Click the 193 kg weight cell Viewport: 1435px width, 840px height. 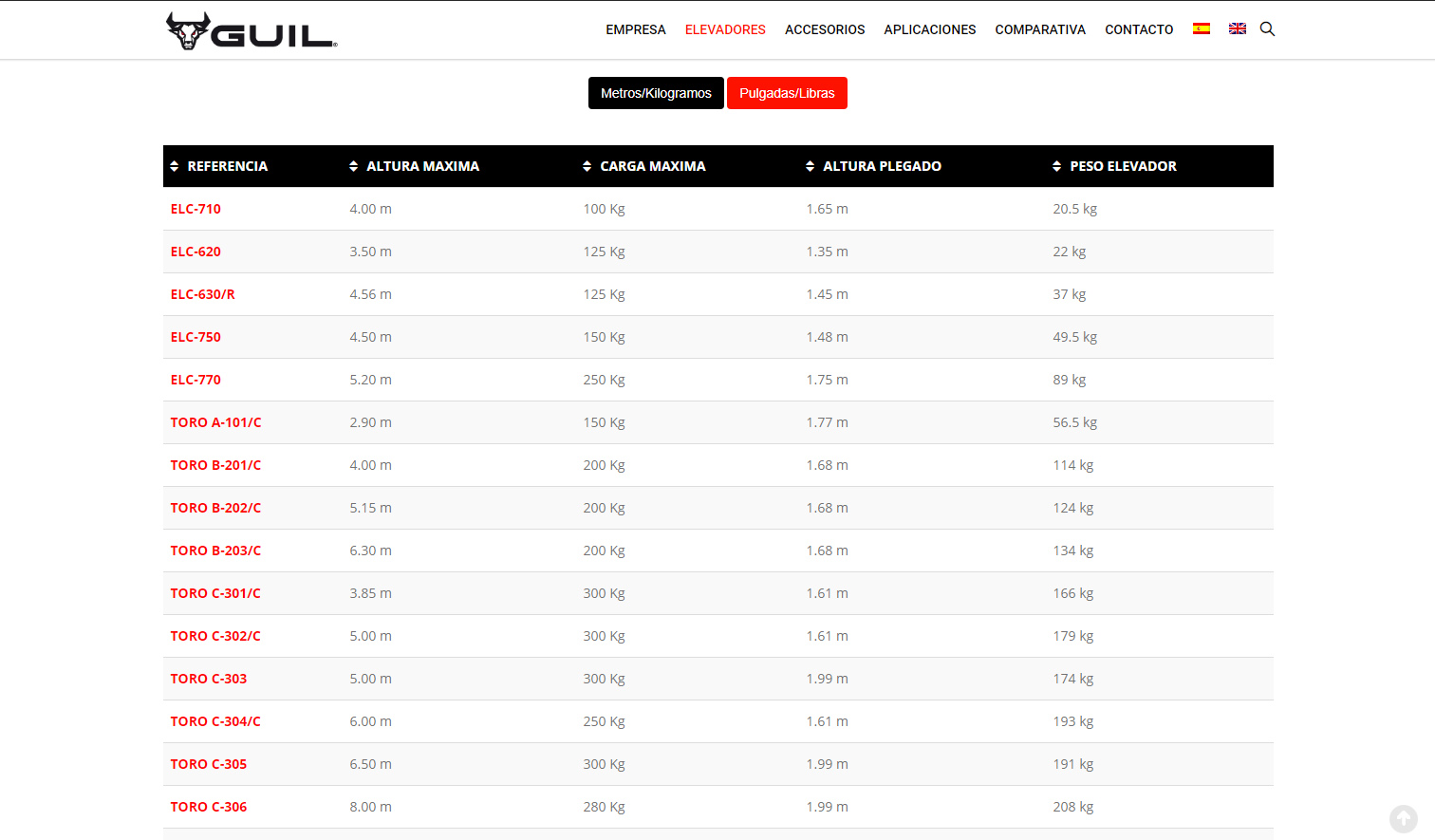tap(1073, 721)
